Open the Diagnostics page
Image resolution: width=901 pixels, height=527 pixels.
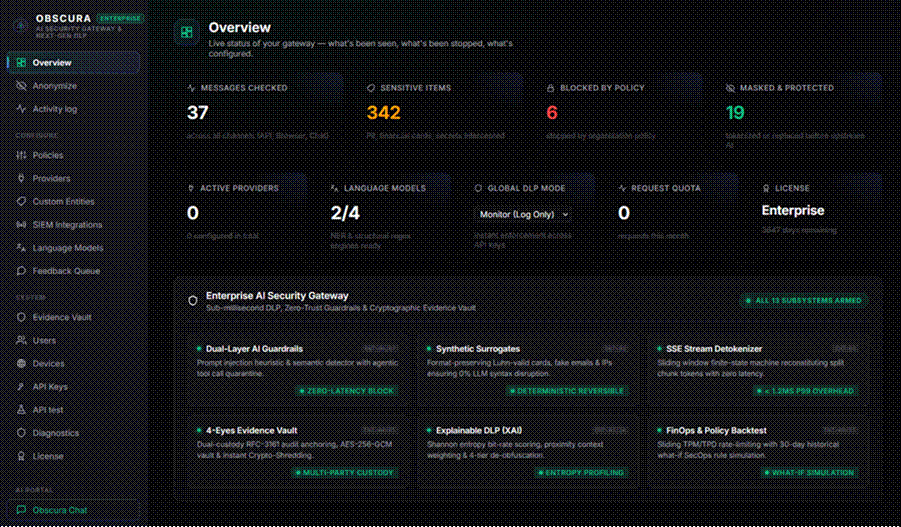(x=74, y=433)
